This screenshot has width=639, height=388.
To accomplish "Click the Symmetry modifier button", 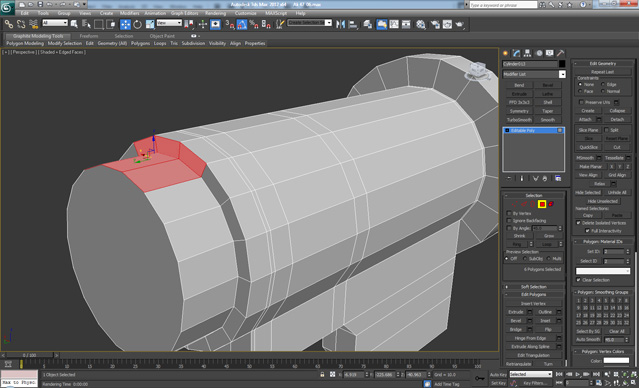I will click(x=519, y=111).
